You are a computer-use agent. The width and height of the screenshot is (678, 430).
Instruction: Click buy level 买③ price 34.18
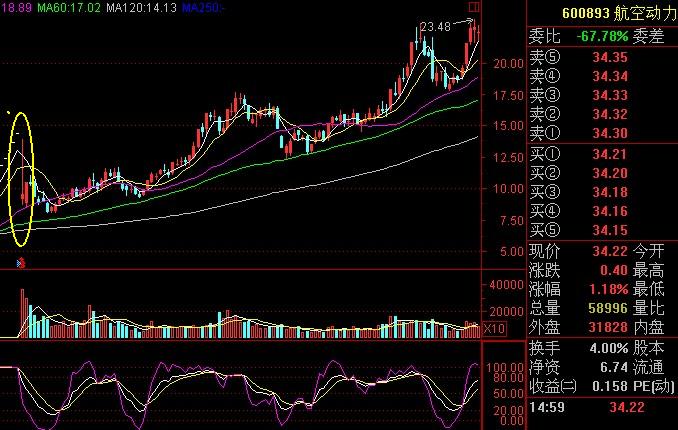(610, 192)
